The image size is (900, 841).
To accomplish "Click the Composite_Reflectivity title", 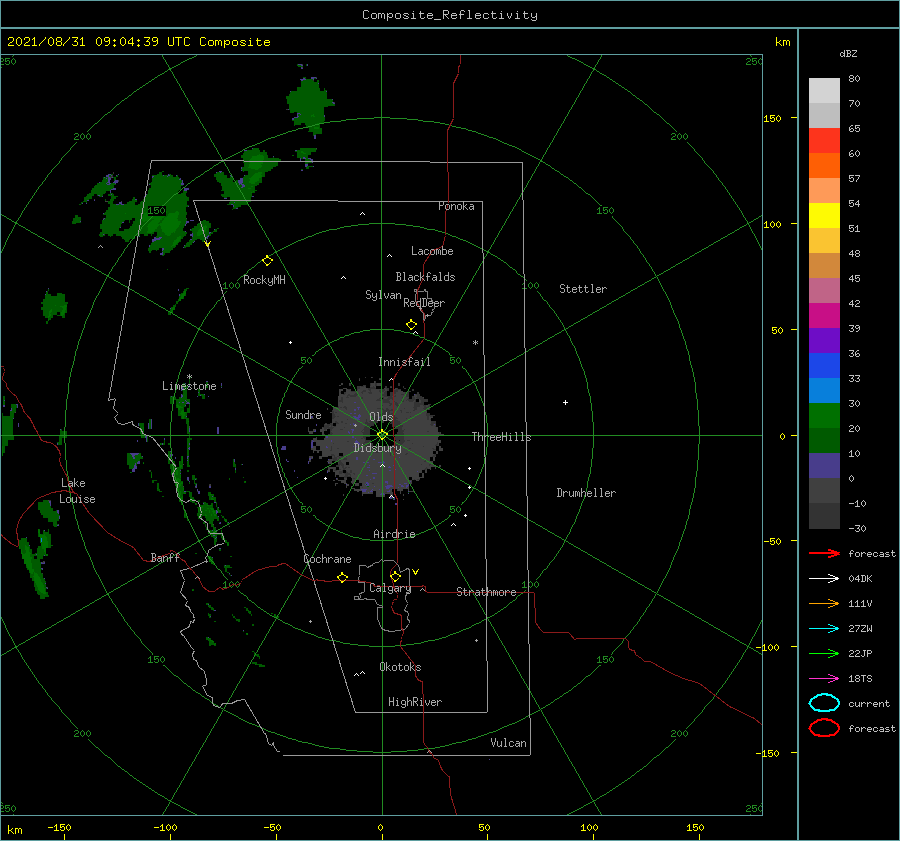I will 449,15.
